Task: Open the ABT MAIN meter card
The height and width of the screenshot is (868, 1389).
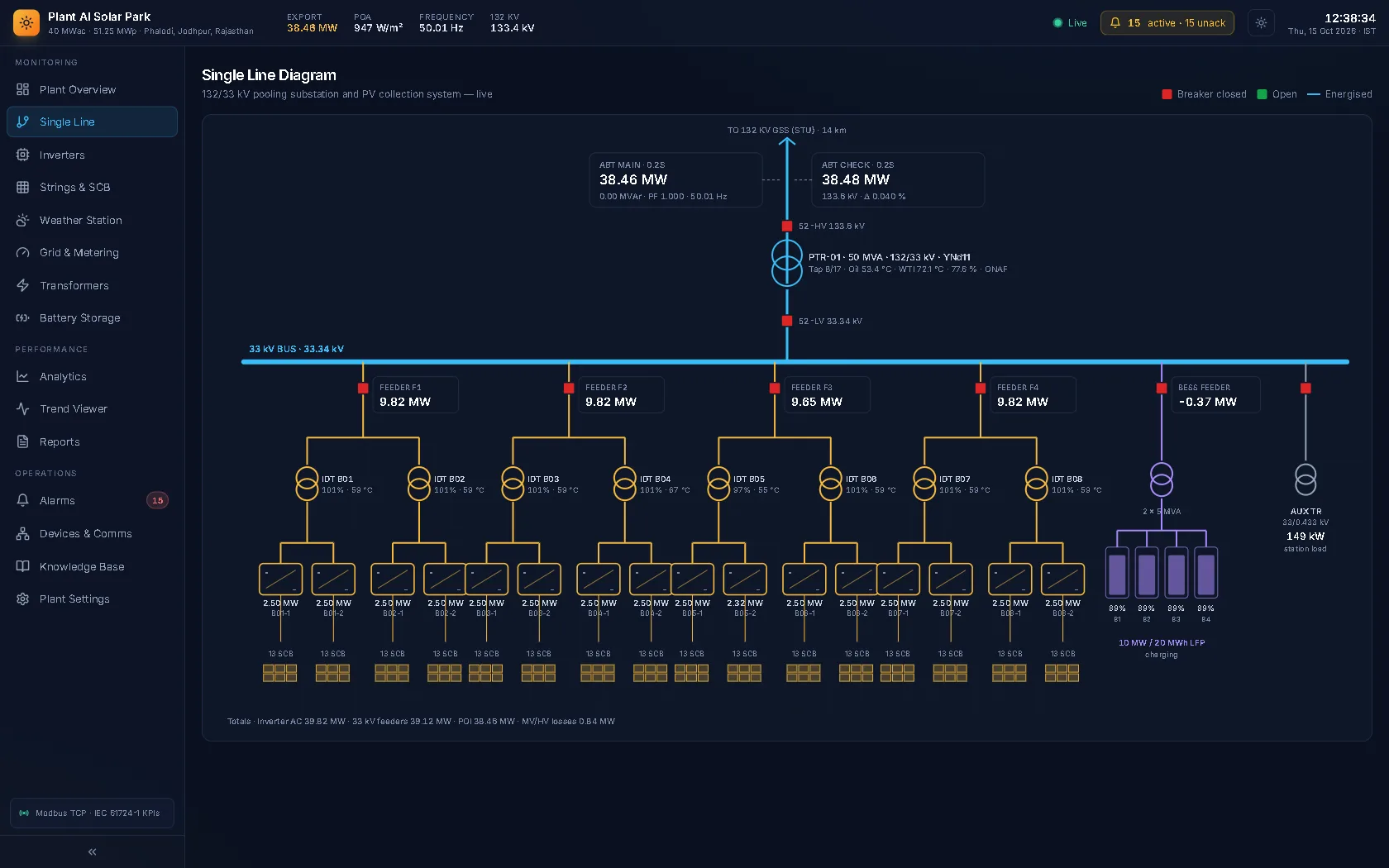Action: [675, 179]
